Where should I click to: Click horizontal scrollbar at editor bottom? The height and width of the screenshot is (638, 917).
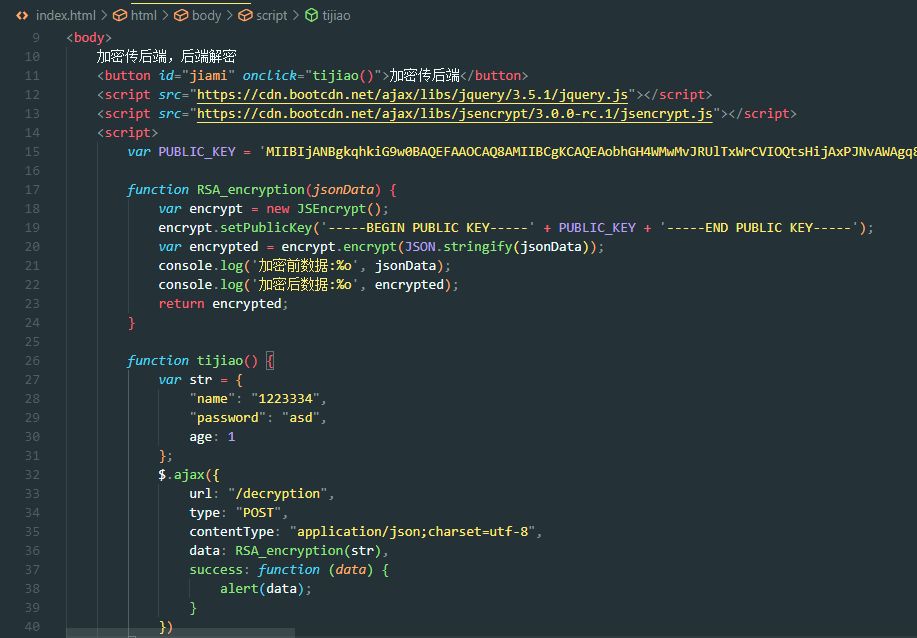pos(180,633)
